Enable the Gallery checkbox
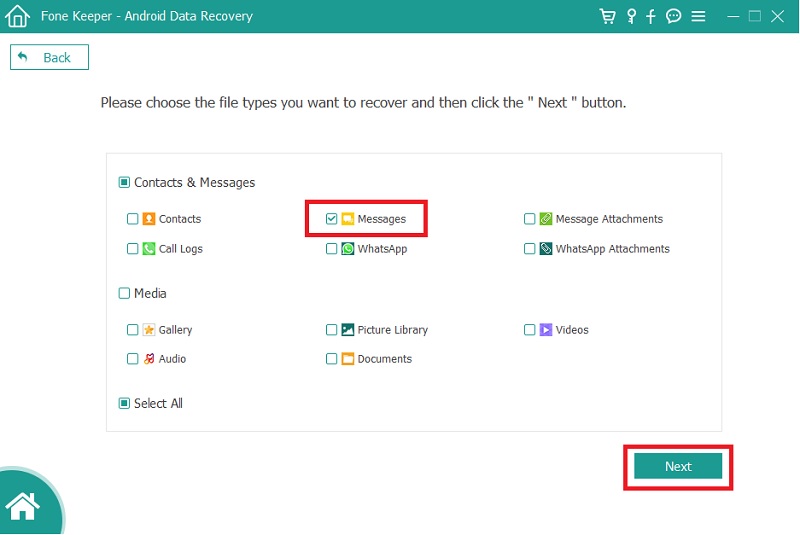Screen dimensions: 800x535 coord(132,330)
